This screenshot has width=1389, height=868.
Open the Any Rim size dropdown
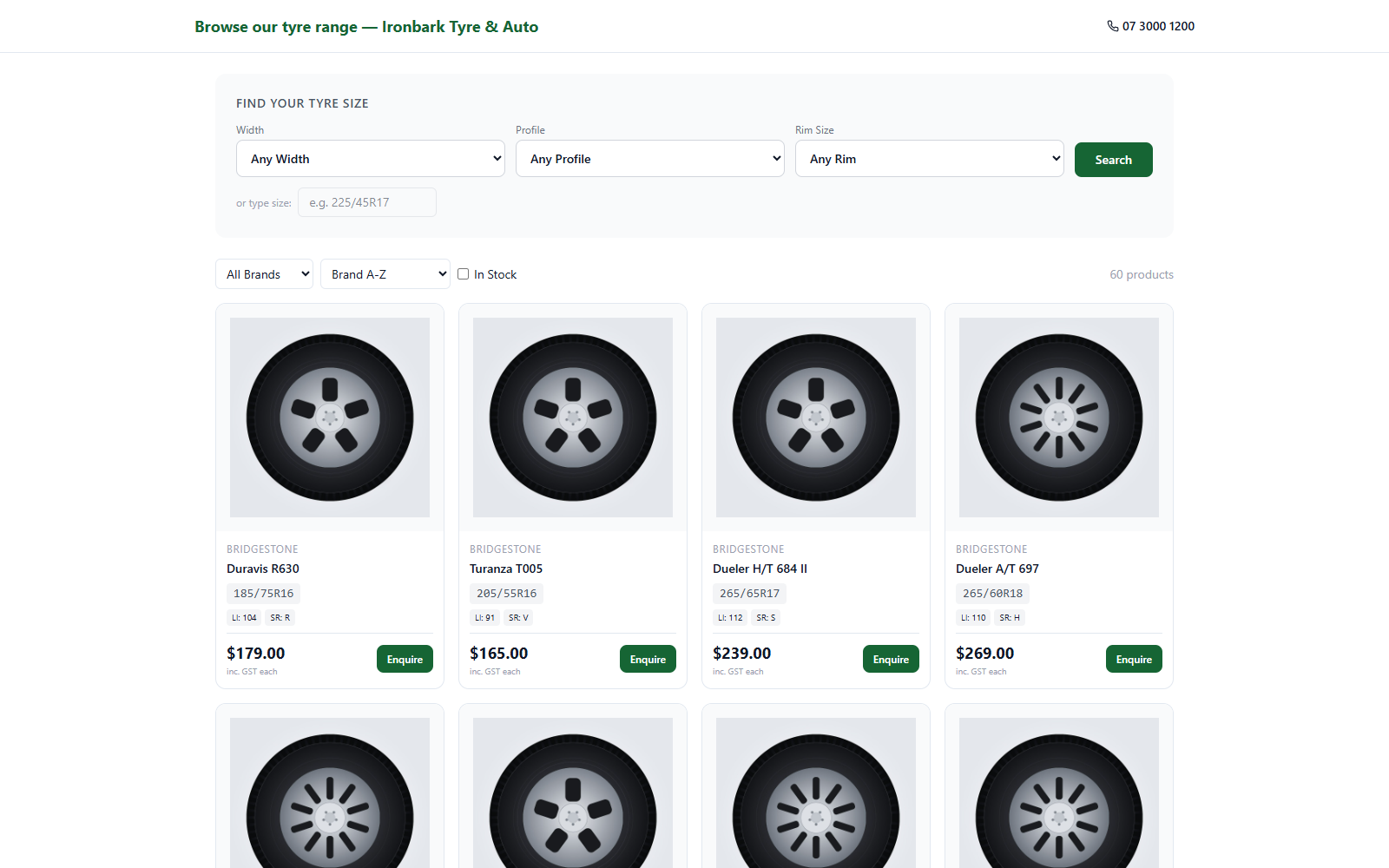930,159
